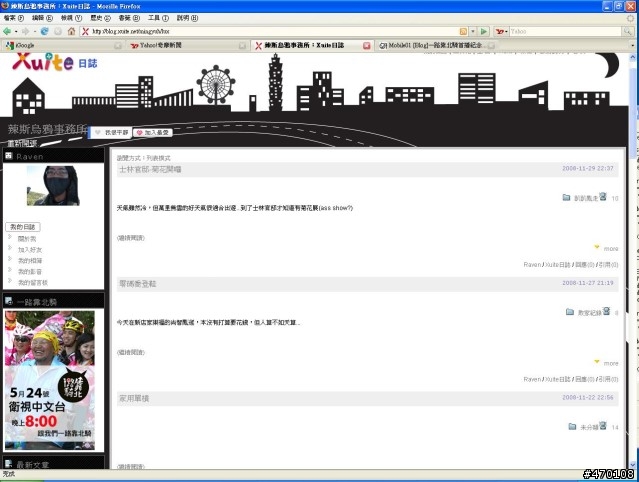The height and width of the screenshot is (482, 639).
Task: Open the Back history dropdown arrow
Action: click(x=16, y=31)
